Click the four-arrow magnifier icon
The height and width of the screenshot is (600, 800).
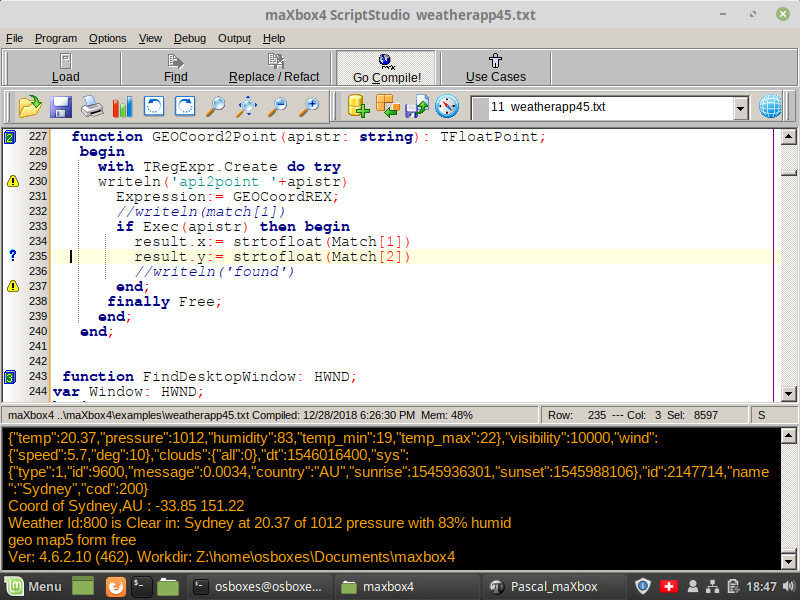pyautogui.click(x=247, y=106)
